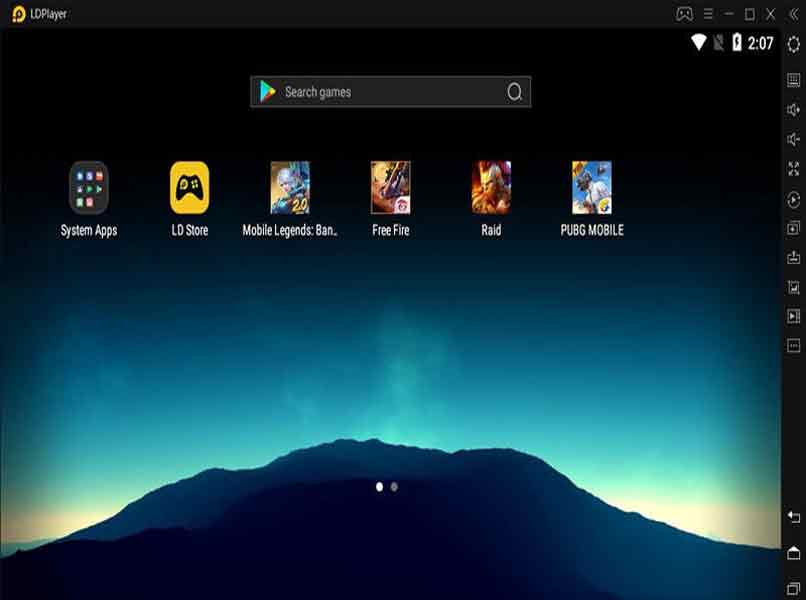This screenshot has width=806, height=600.
Task: Open the multi-instance sync icon in sidebar
Action: [794, 228]
